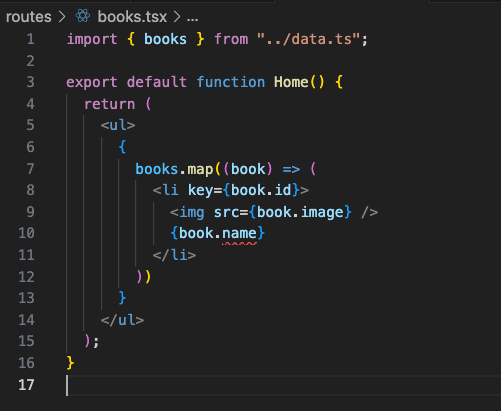Click the chevron after routes breadcrumb

[x=62, y=17]
